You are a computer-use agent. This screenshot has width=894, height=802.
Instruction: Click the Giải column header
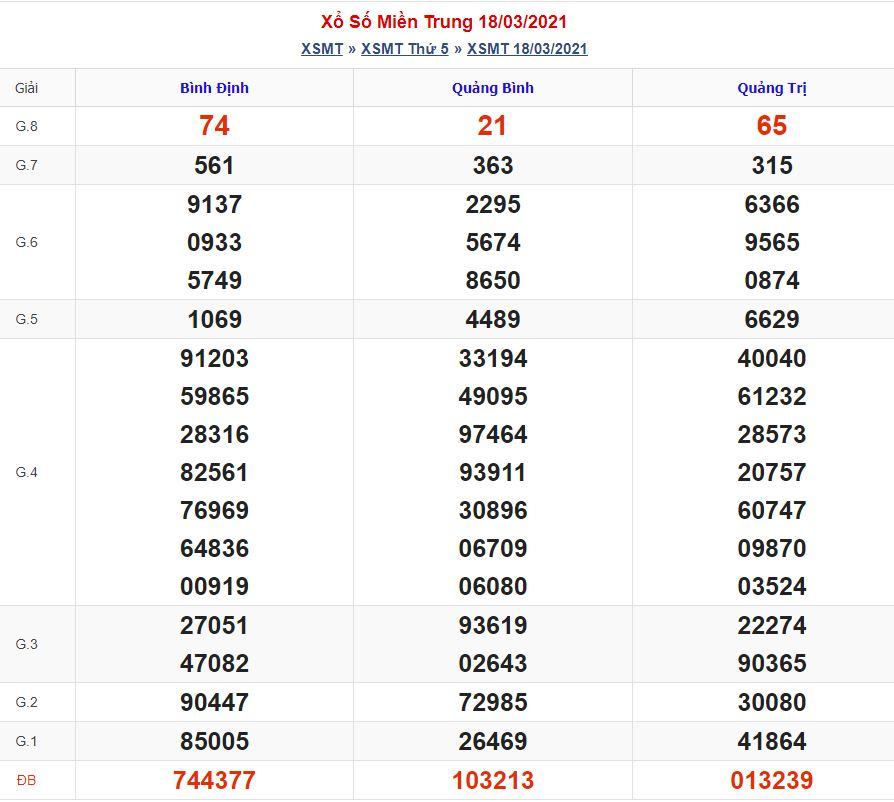coord(26,88)
